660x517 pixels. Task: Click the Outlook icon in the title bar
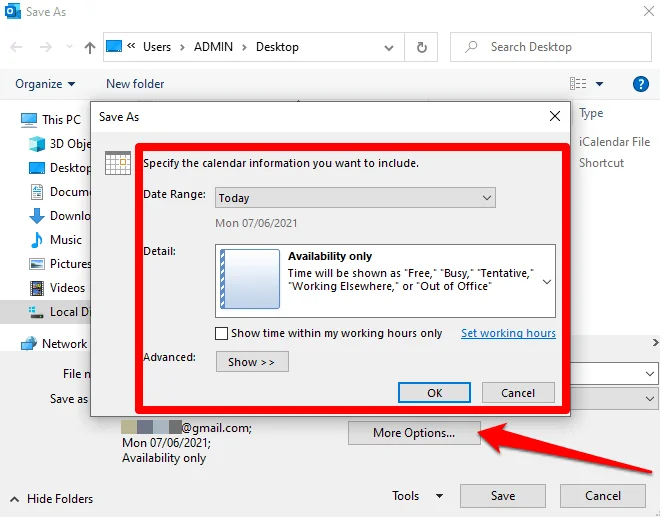tap(13, 11)
